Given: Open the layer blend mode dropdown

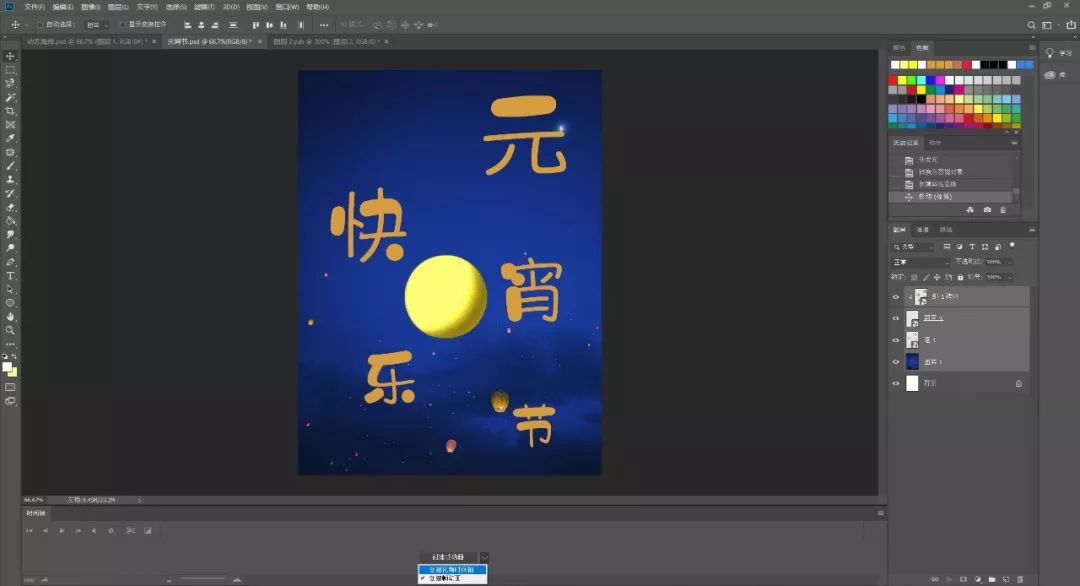Looking at the screenshot, I should pos(920,262).
